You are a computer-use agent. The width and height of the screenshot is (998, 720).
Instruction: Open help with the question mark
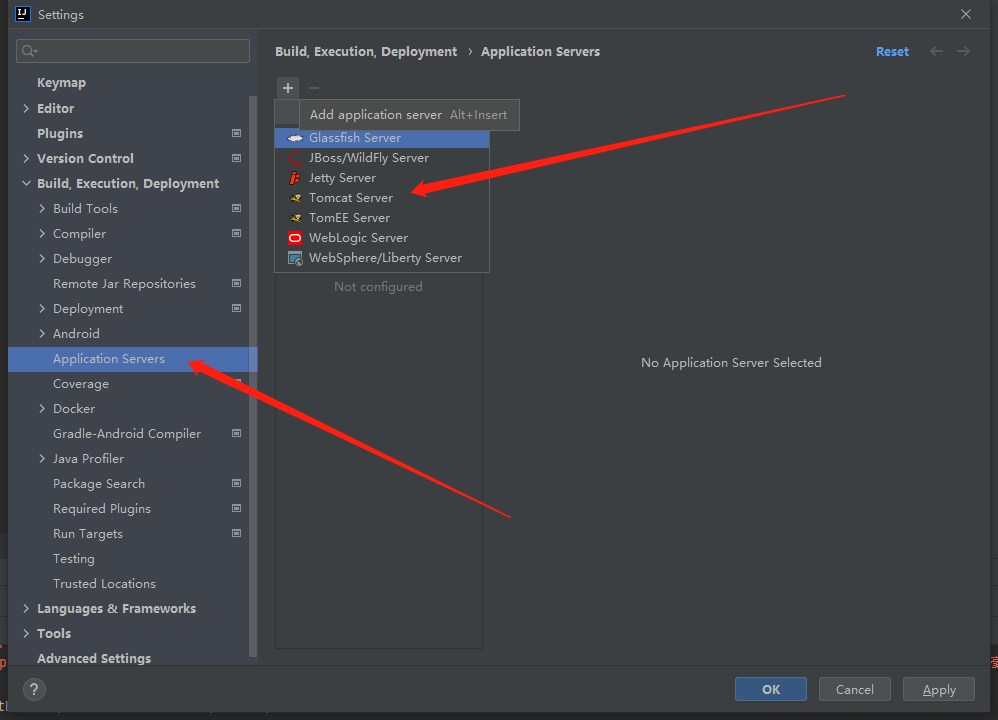coord(34,689)
